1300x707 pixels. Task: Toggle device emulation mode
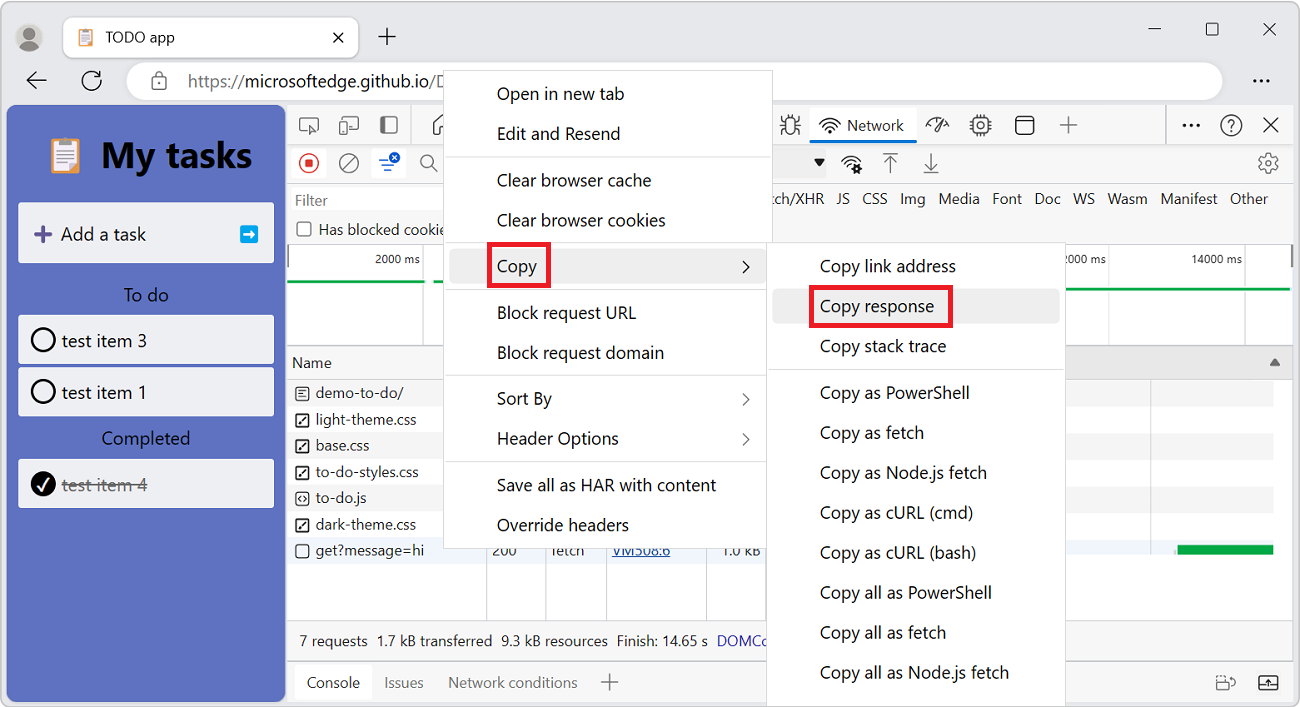click(348, 124)
